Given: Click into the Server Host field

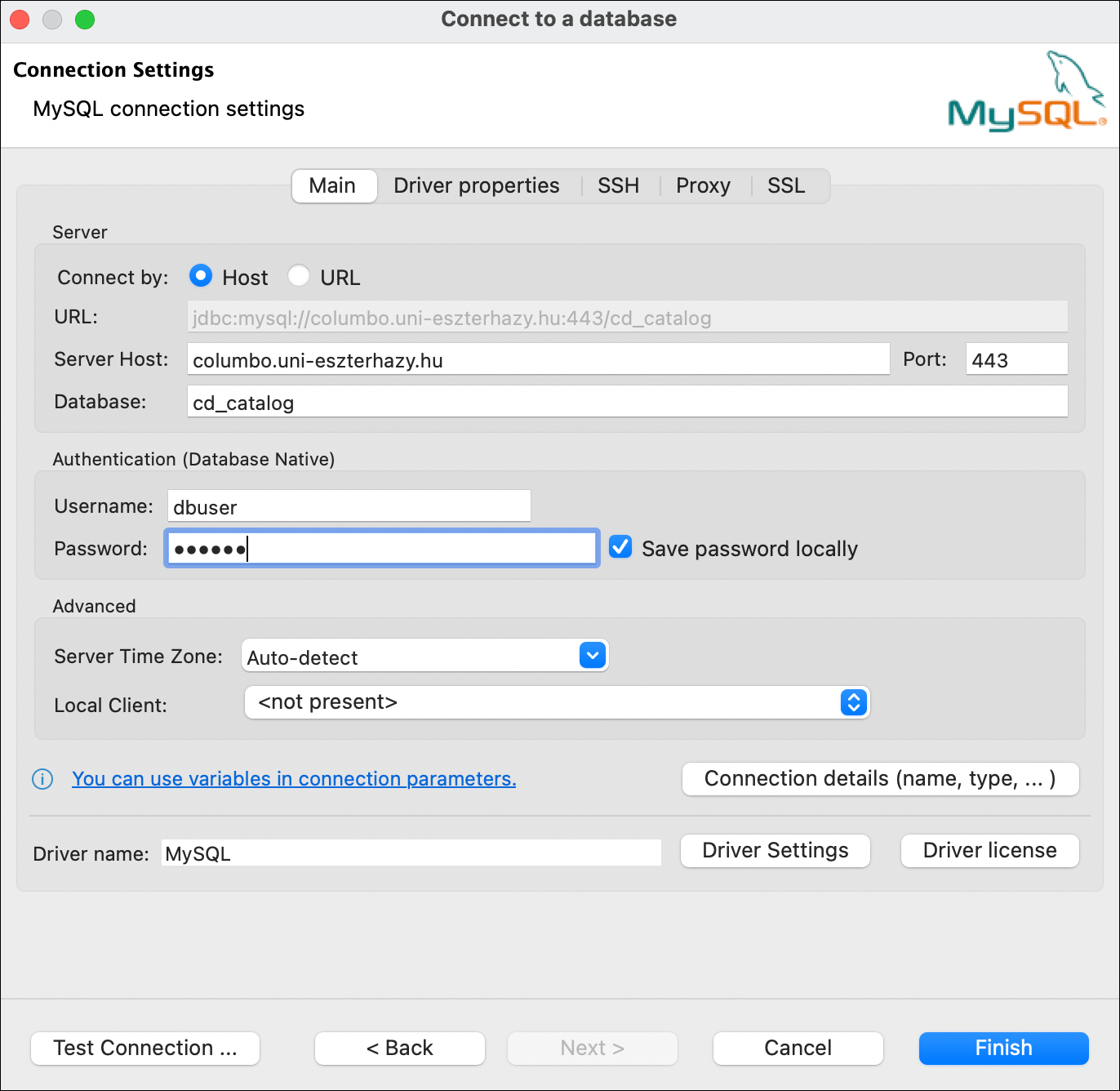Looking at the screenshot, I should click(x=537, y=360).
